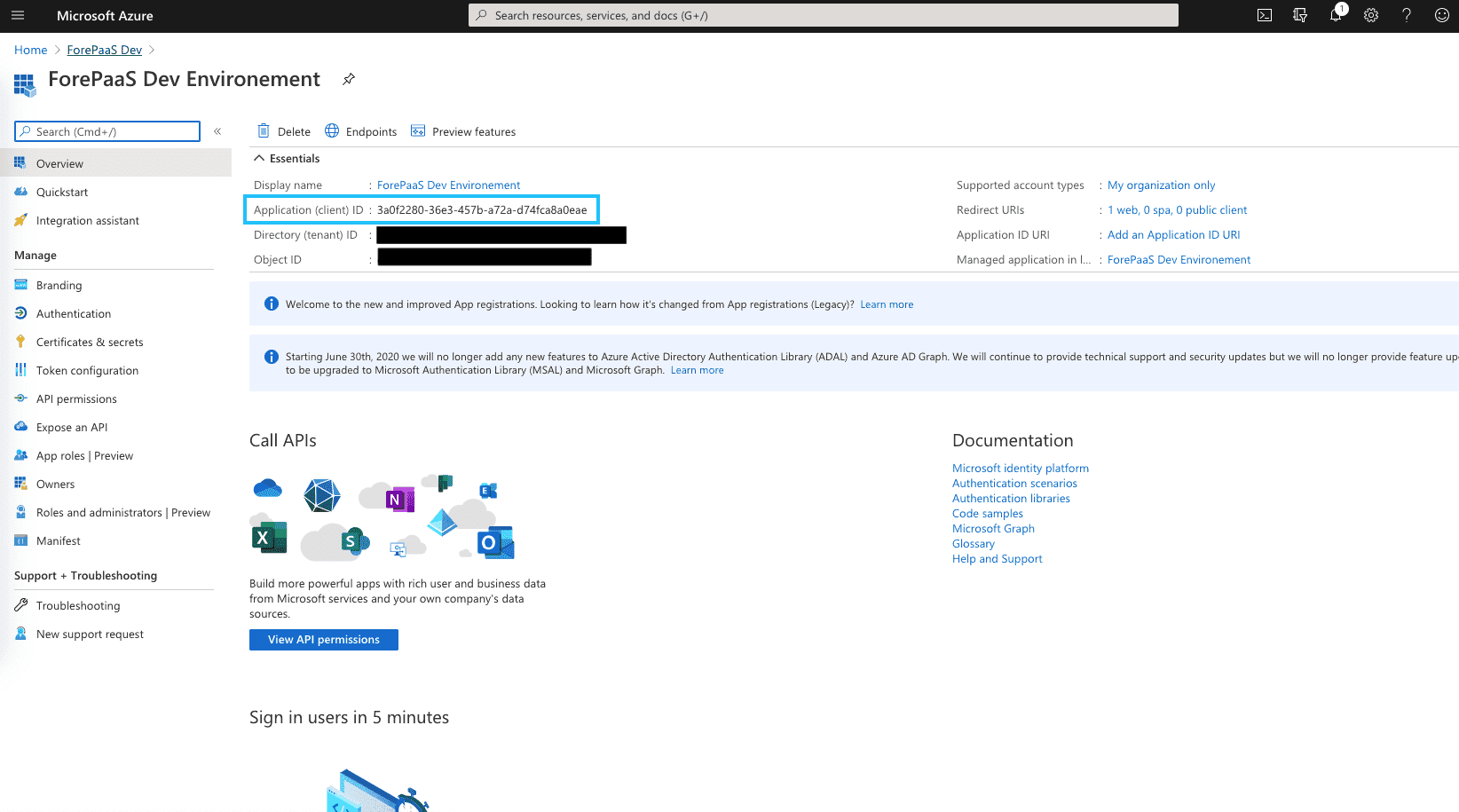The height and width of the screenshot is (812, 1459).
Task: Click Learn more about App registrations
Action: pos(887,304)
